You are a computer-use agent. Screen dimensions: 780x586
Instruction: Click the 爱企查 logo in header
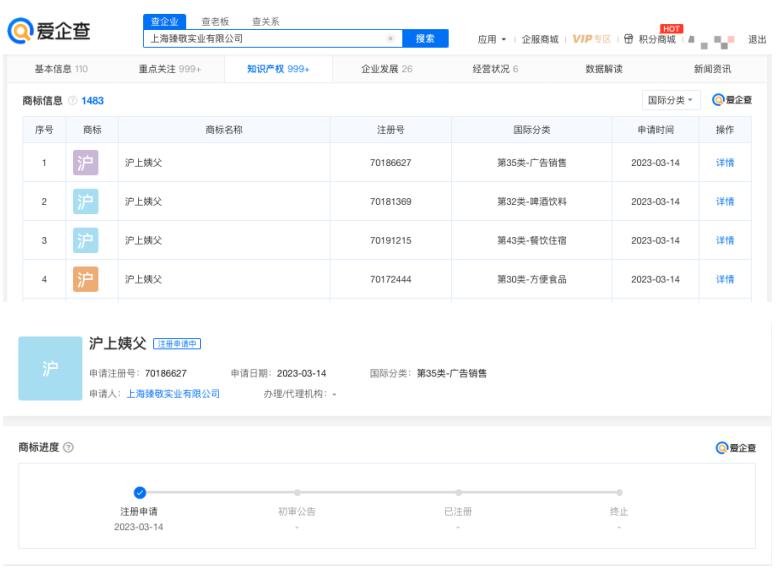pos(48,31)
